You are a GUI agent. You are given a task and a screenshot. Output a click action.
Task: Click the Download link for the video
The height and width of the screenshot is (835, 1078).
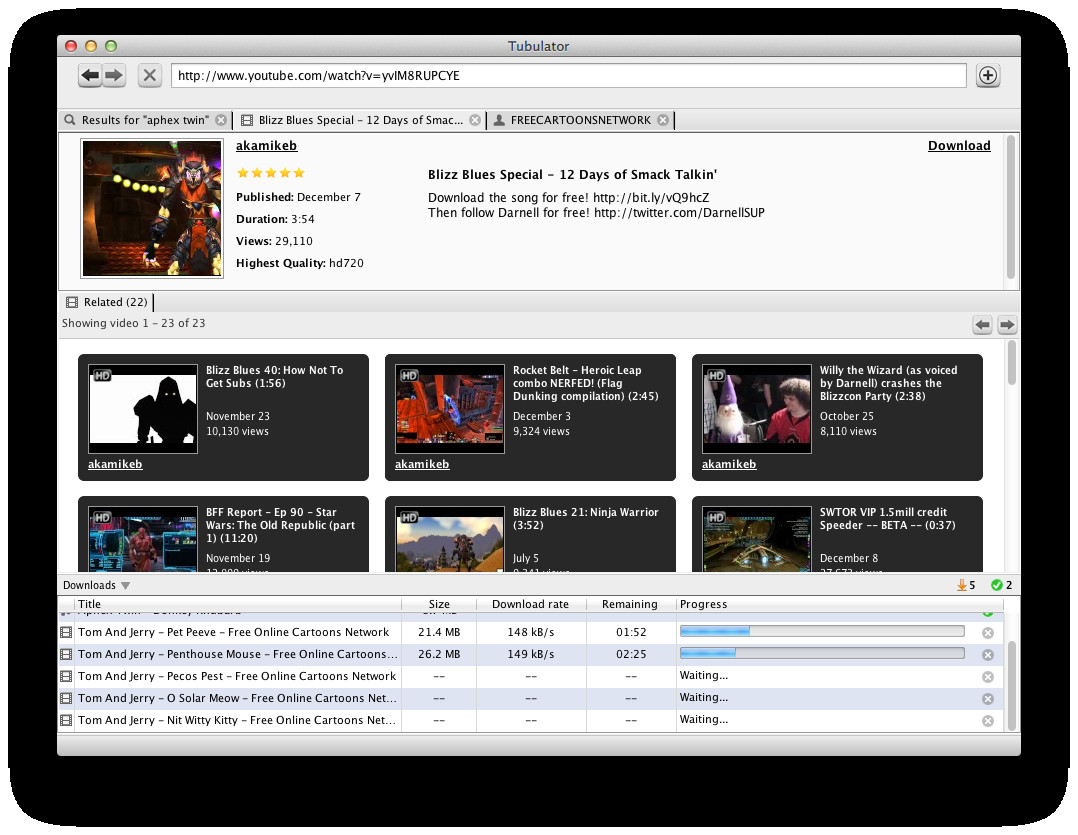pyautogui.click(x=959, y=146)
